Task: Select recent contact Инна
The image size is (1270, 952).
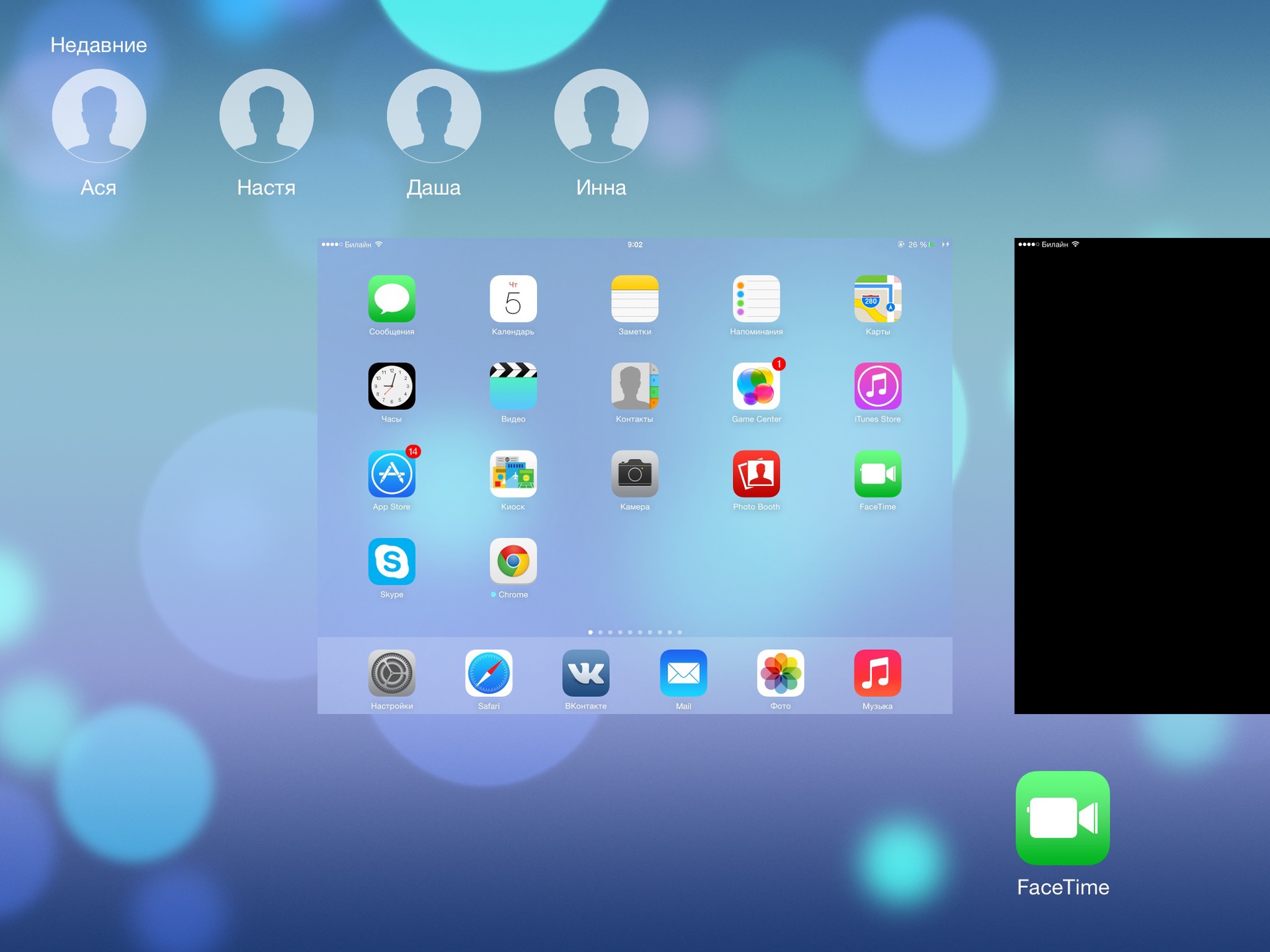Action: tap(601, 116)
